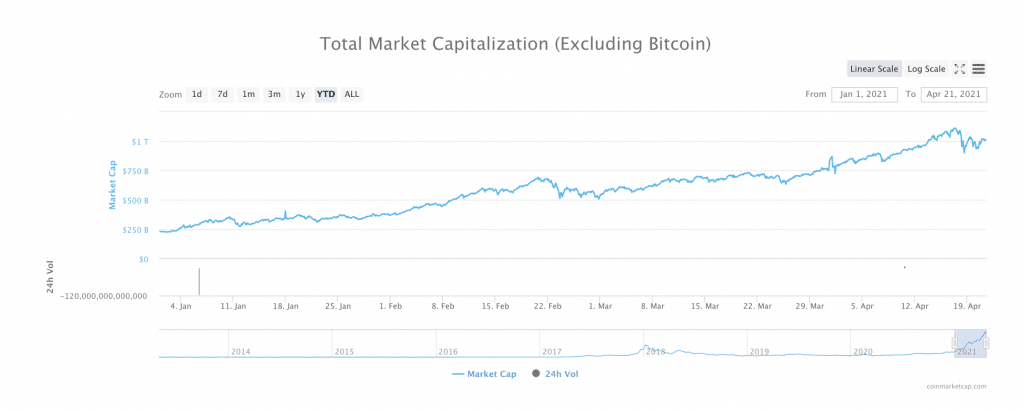Screen dimensions: 1024x411
Task: Select the YTD zoom tab
Action: (326, 94)
